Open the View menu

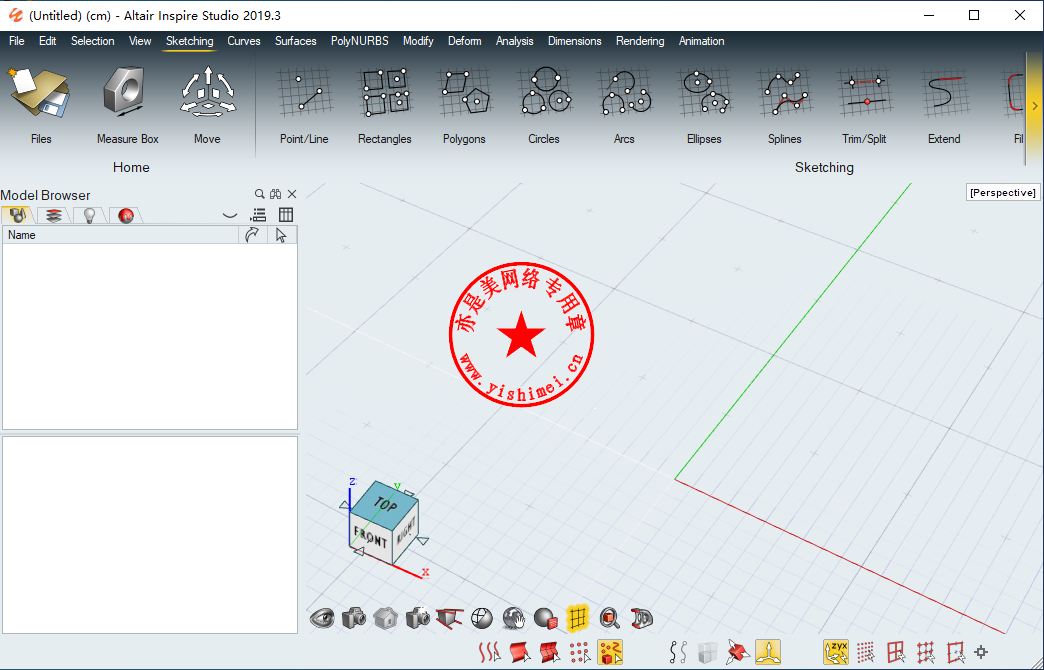point(140,41)
